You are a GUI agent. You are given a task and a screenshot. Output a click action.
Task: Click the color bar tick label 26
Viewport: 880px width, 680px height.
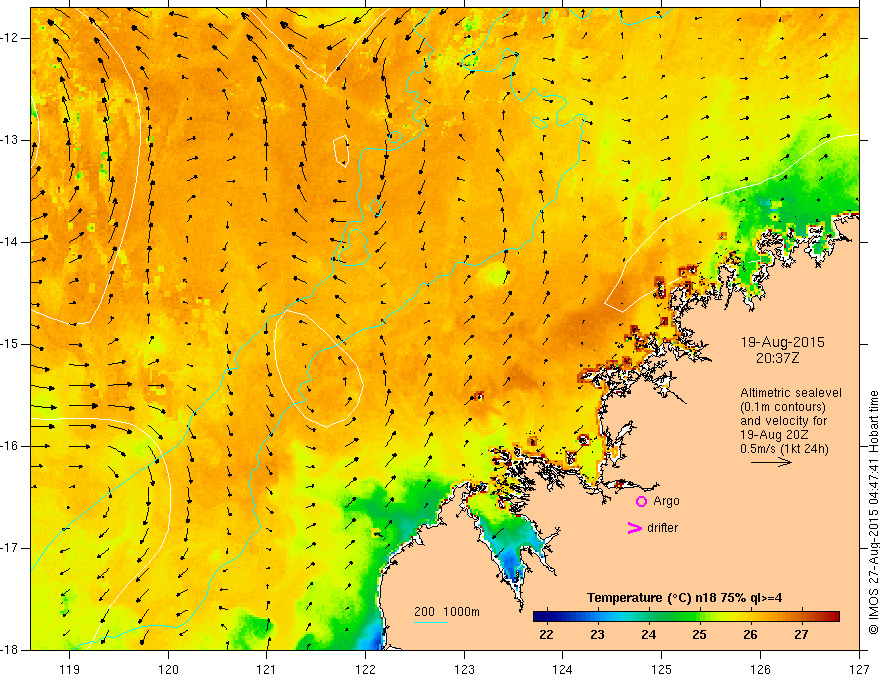pyautogui.click(x=750, y=635)
